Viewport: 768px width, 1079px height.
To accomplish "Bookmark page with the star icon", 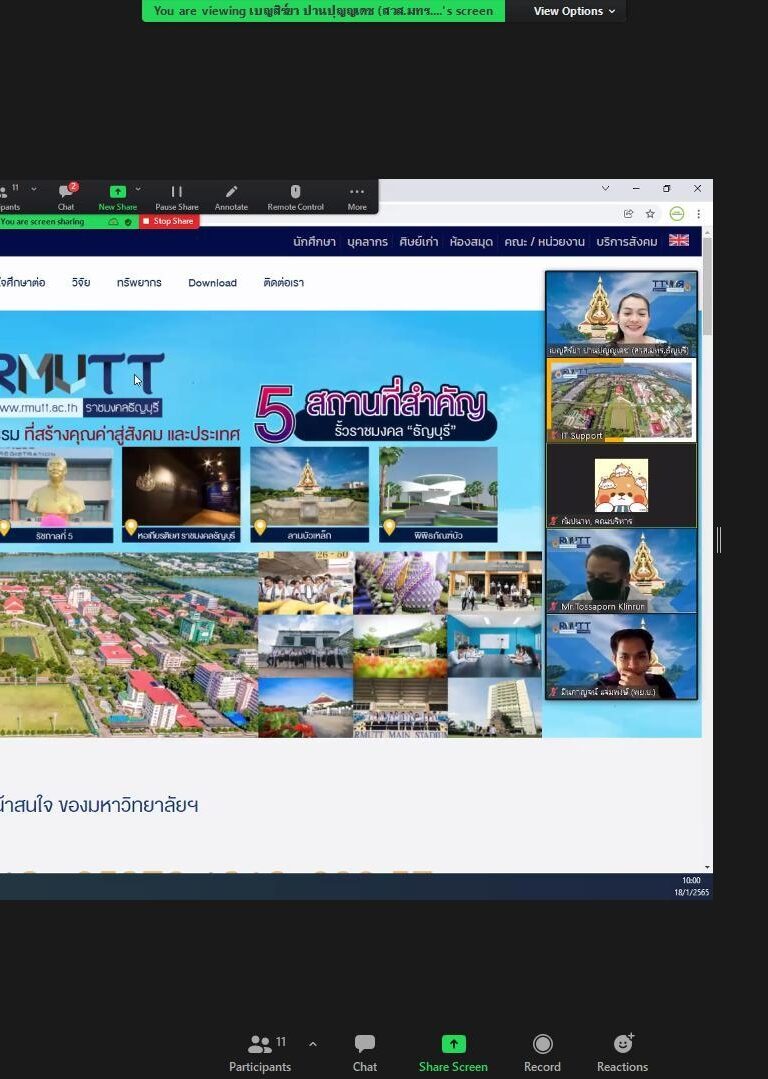I will click(650, 214).
